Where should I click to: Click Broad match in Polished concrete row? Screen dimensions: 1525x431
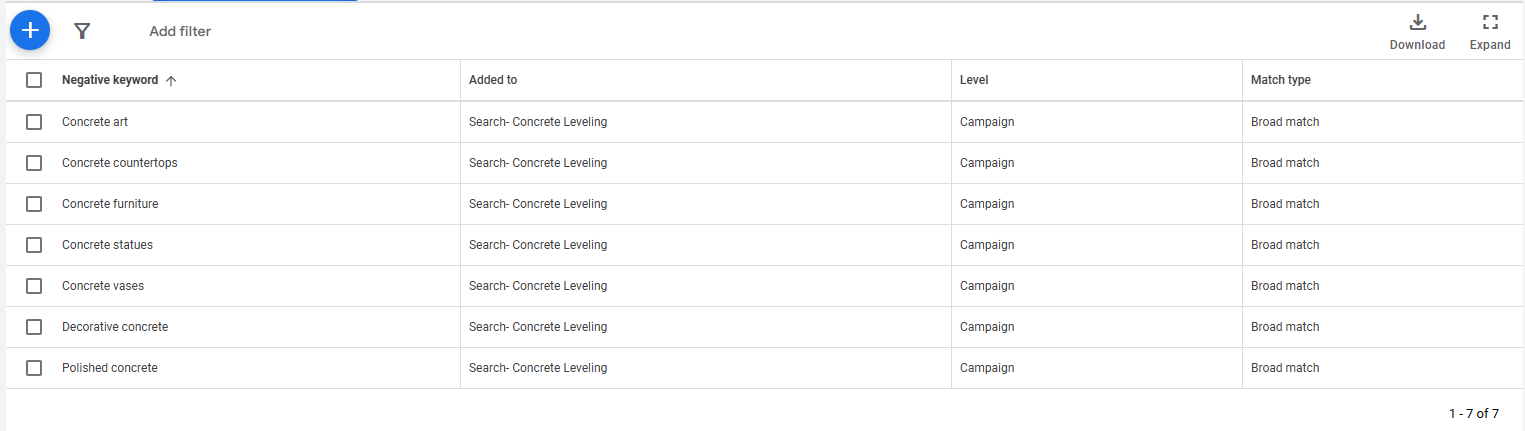[x=1285, y=368]
